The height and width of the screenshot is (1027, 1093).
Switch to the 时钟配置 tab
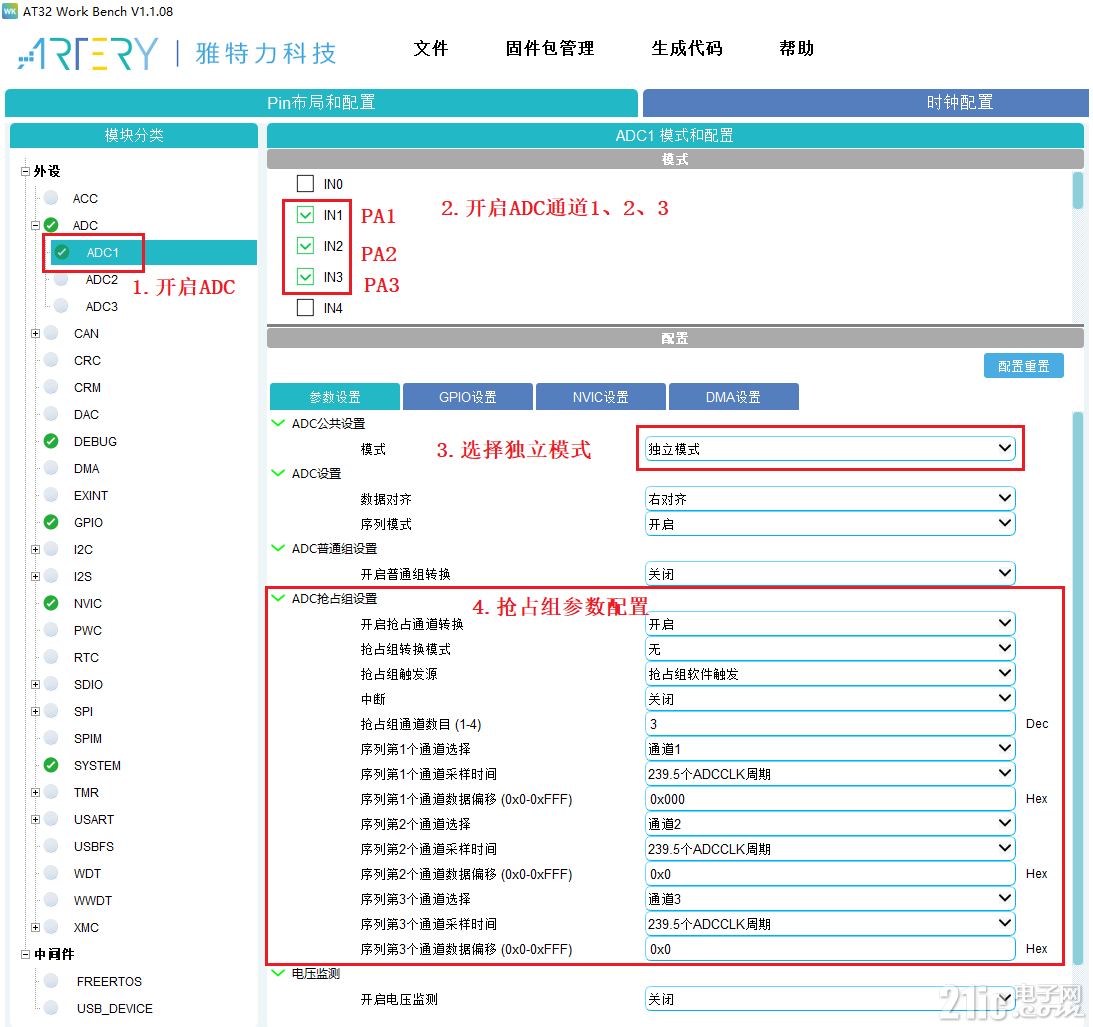point(865,102)
